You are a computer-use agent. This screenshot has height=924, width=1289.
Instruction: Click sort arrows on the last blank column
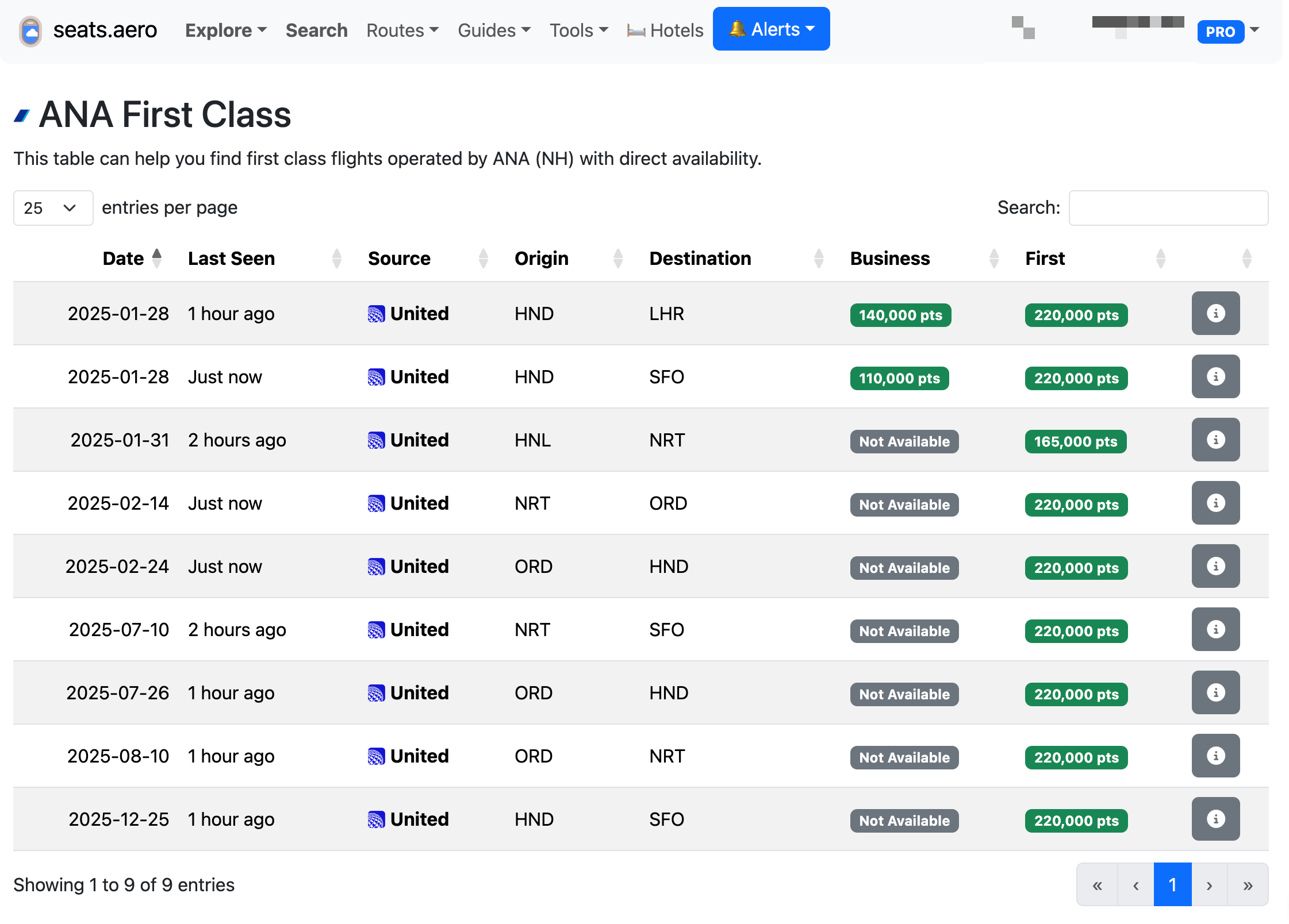click(x=1247, y=258)
